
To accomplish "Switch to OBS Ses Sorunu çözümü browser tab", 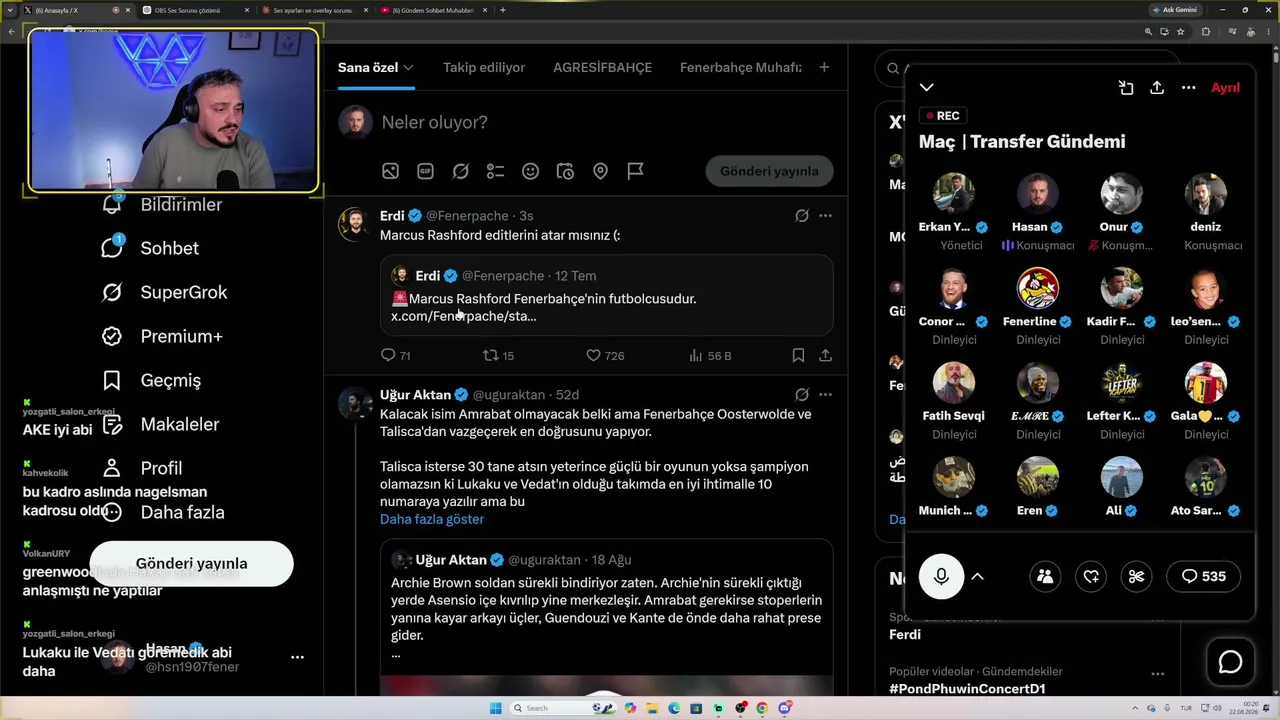I will click(193, 10).
